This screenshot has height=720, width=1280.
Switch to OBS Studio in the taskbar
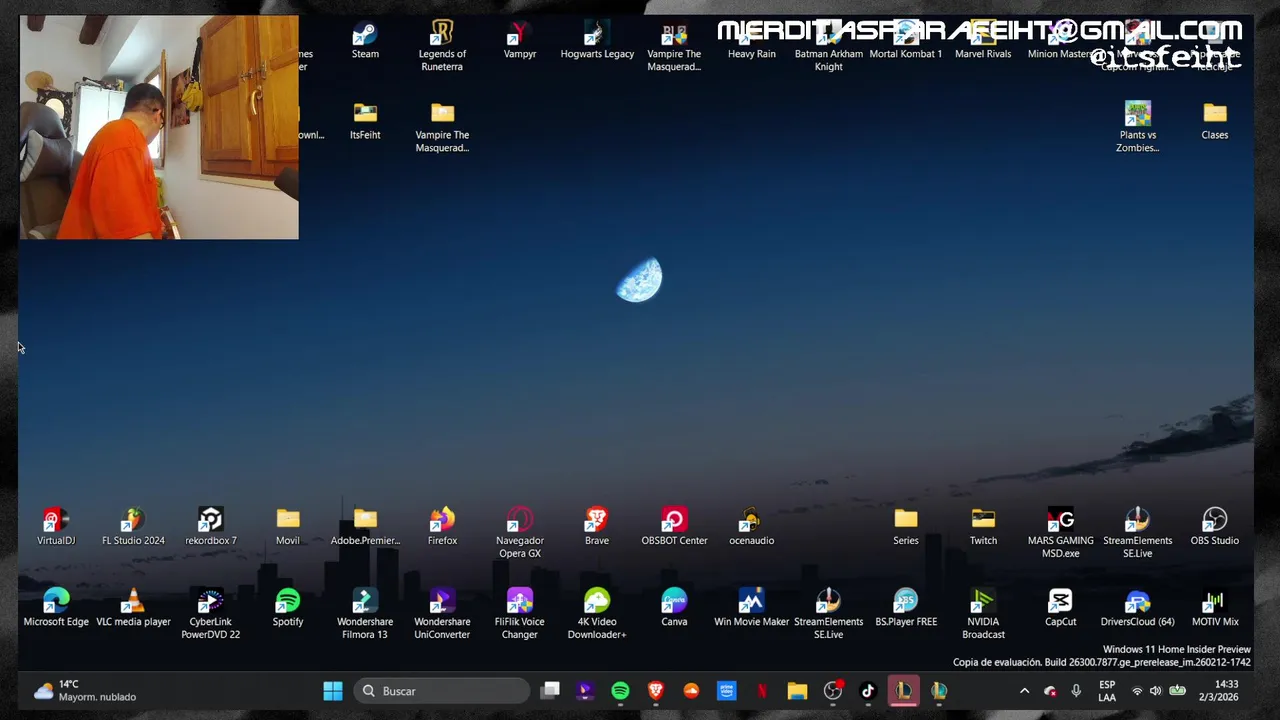point(833,691)
